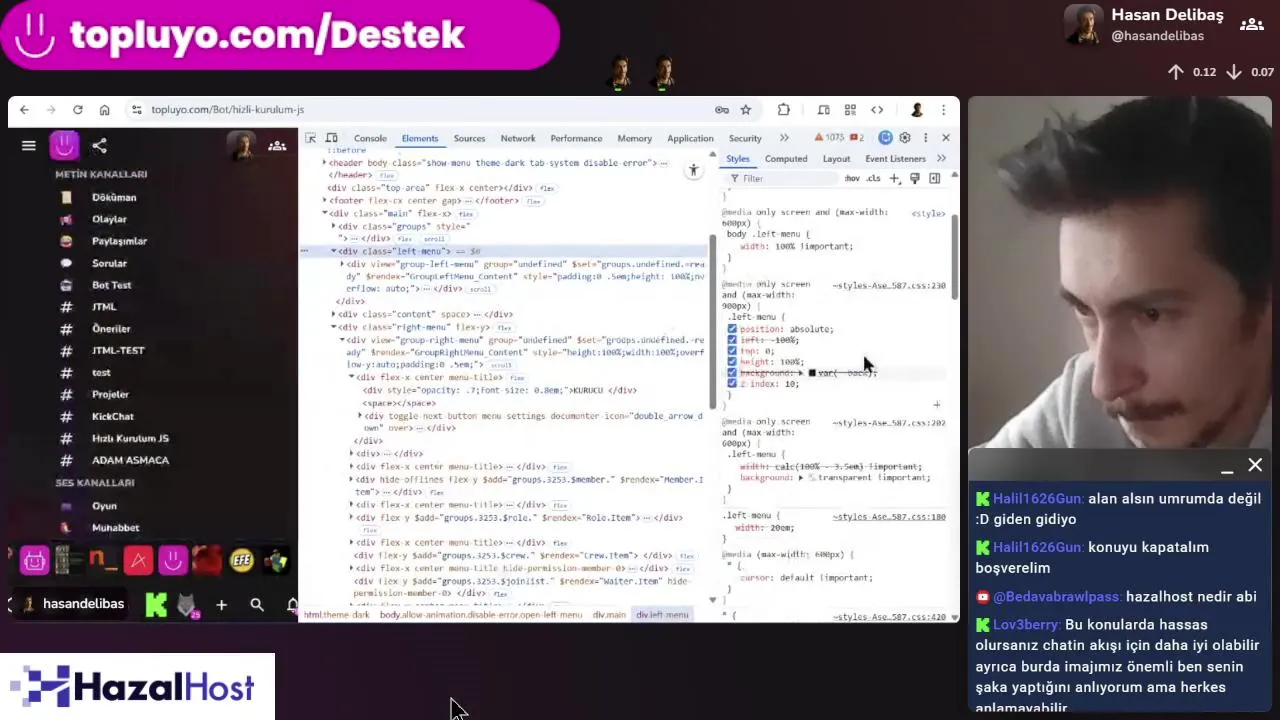Image resolution: width=1280 pixels, height=720 pixels.
Task: Expand the header body node arrow
Action: pyautogui.click(x=325, y=163)
